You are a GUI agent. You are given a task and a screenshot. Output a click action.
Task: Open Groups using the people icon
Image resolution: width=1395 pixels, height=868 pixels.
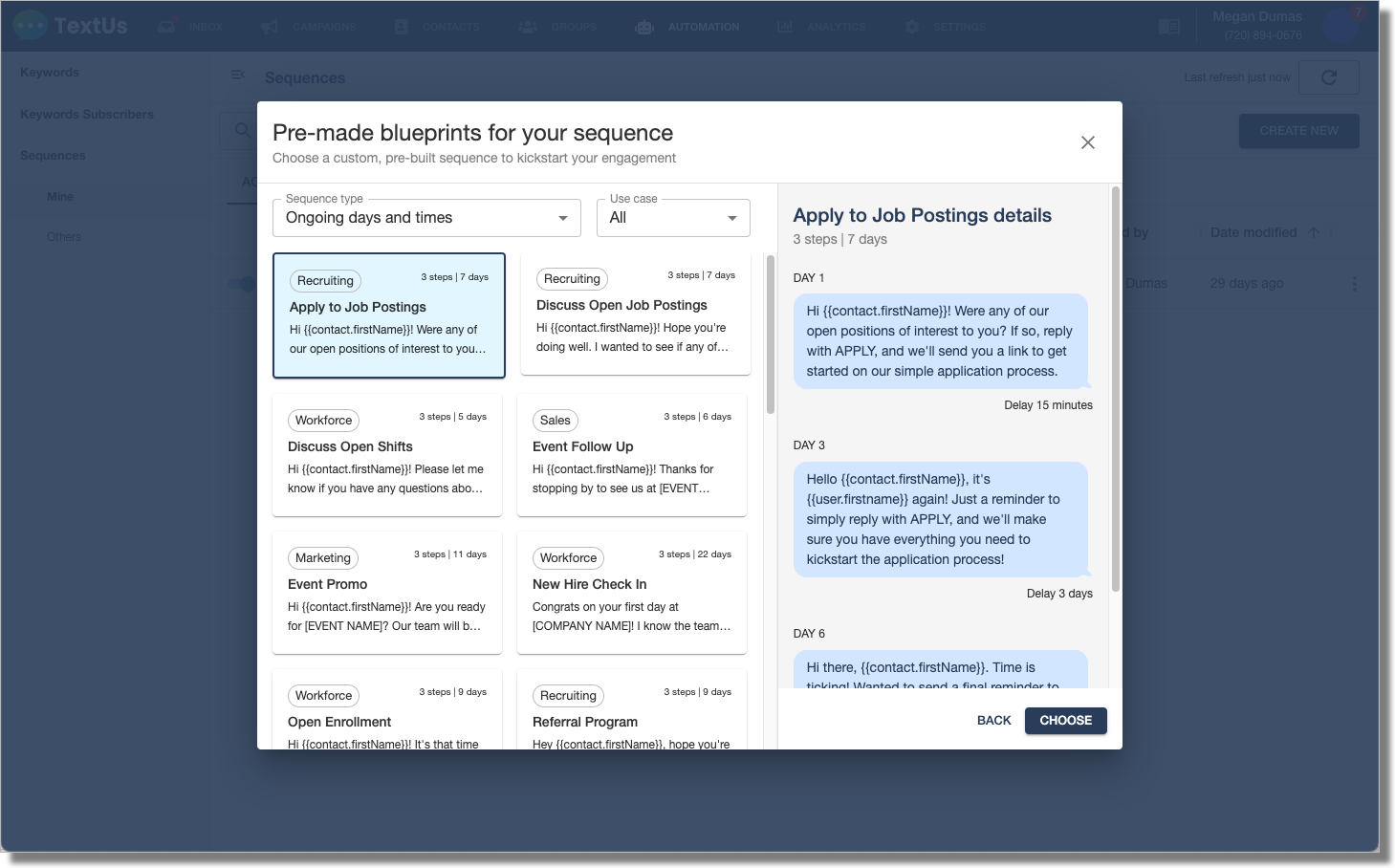pyautogui.click(x=528, y=26)
